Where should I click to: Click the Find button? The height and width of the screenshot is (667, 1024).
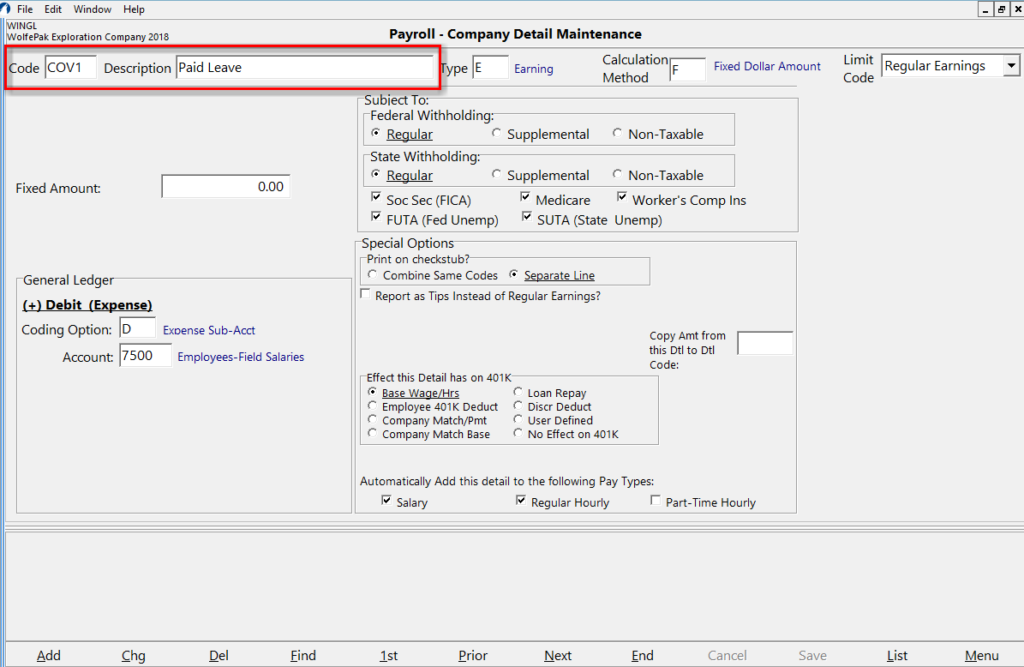[303, 655]
